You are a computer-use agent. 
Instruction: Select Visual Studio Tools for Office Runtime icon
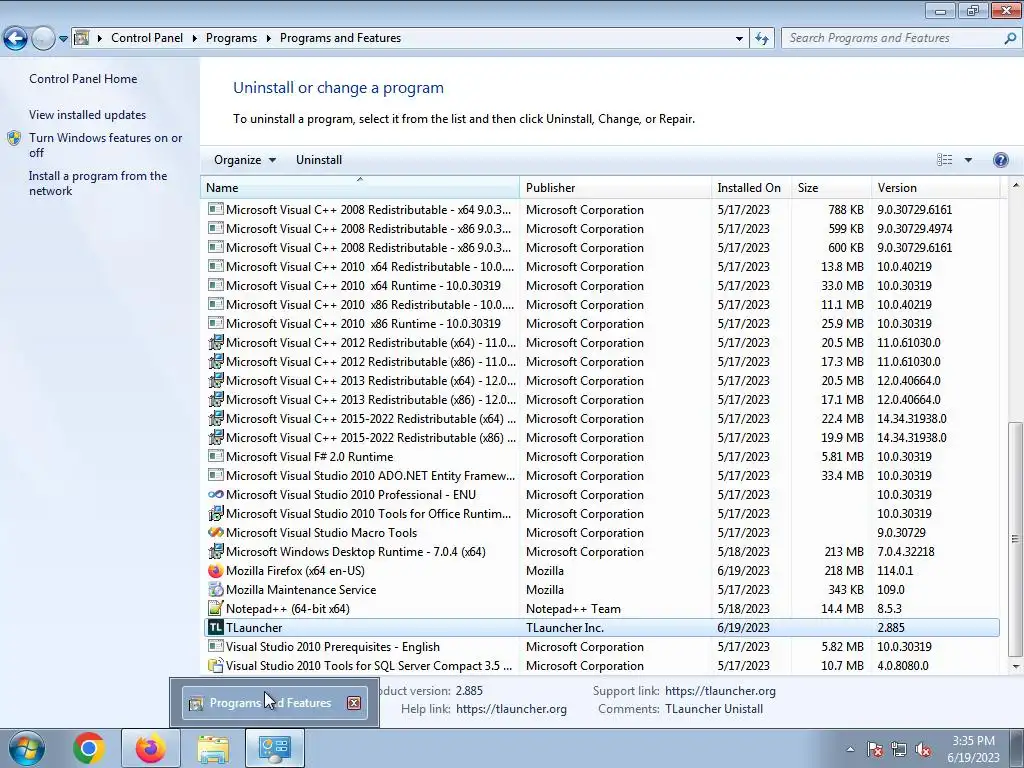click(216, 514)
